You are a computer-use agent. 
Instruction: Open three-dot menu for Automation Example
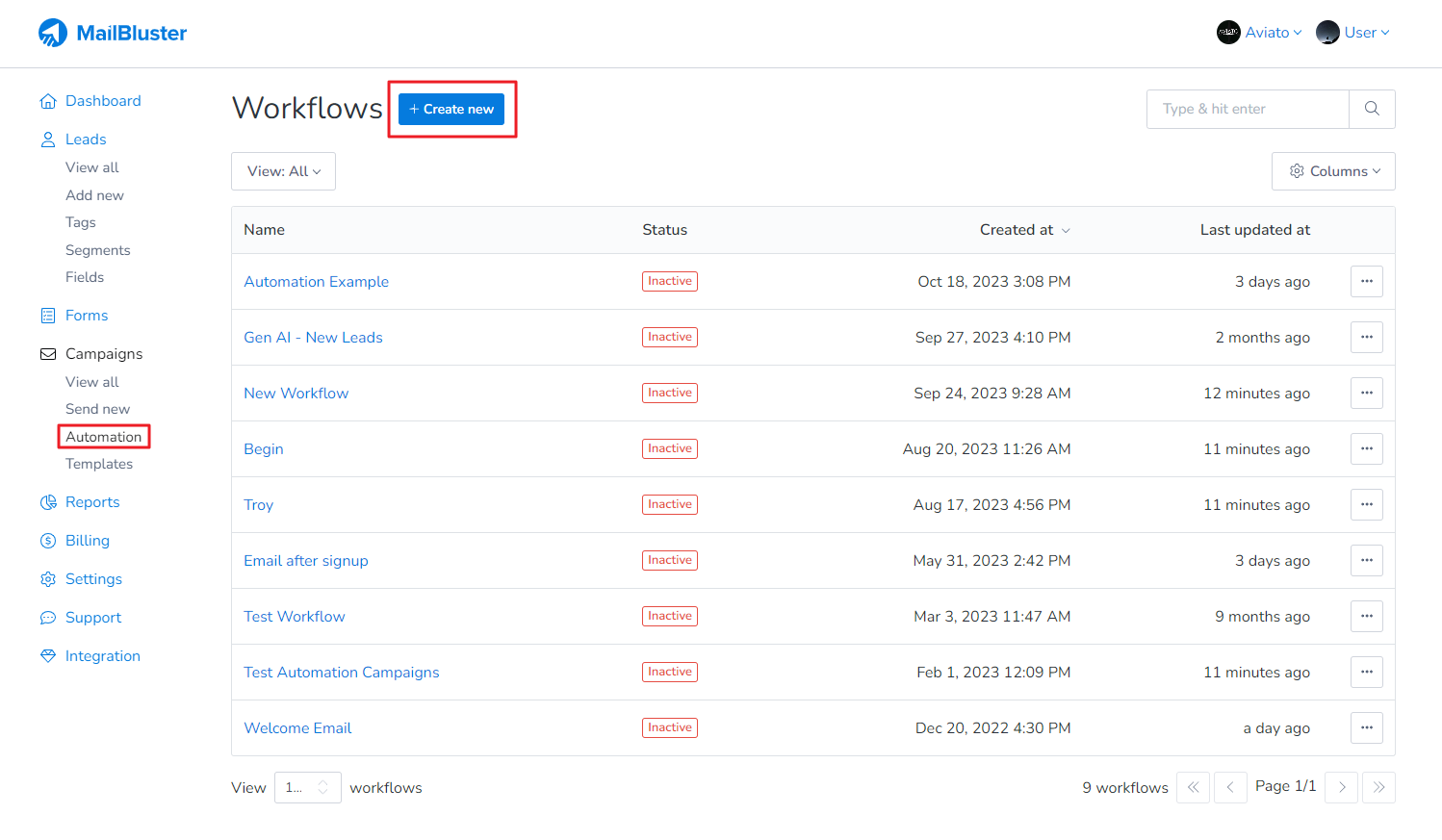tap(1366, 282)
